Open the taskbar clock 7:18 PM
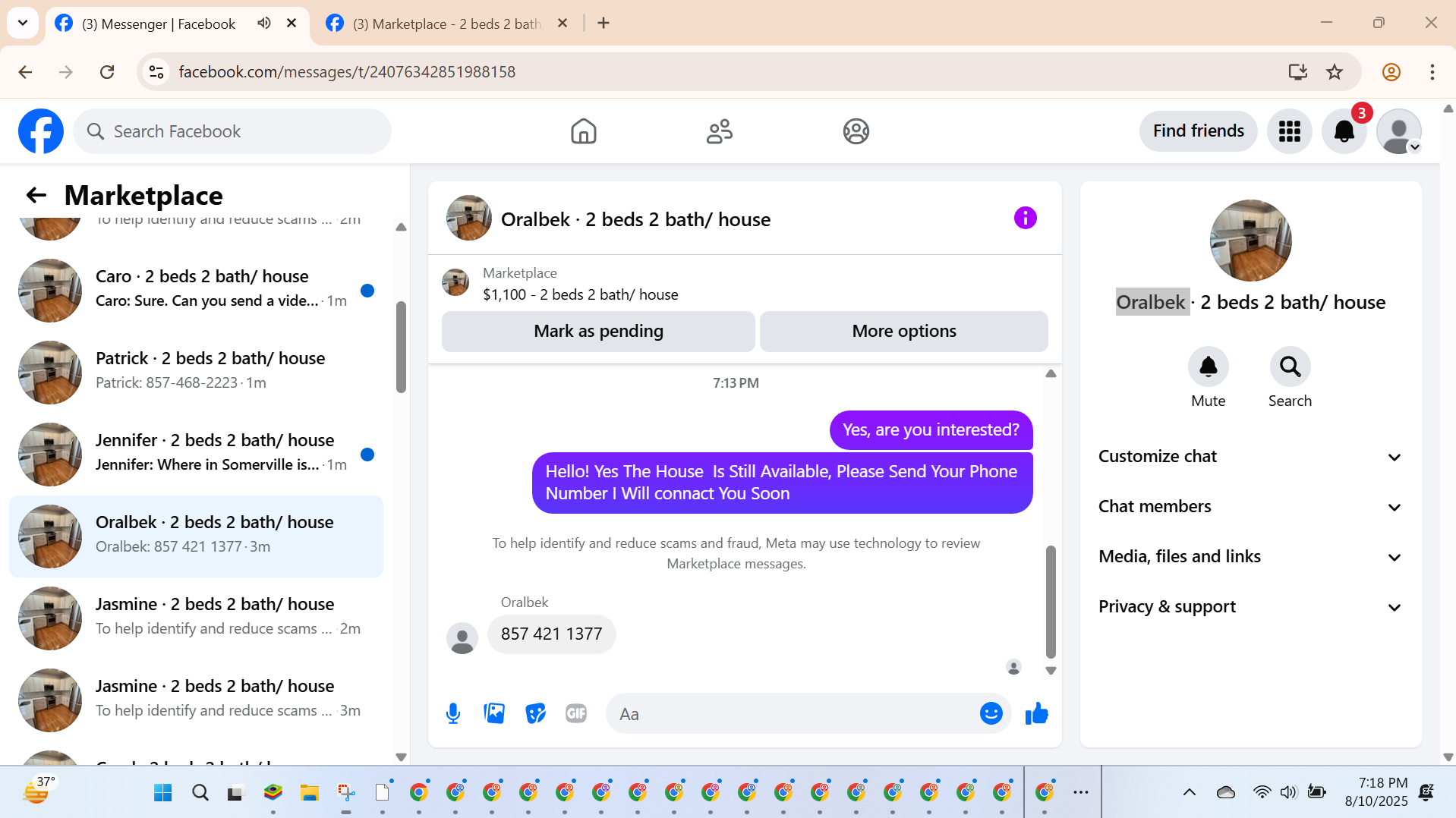 tap(1376, 791)
